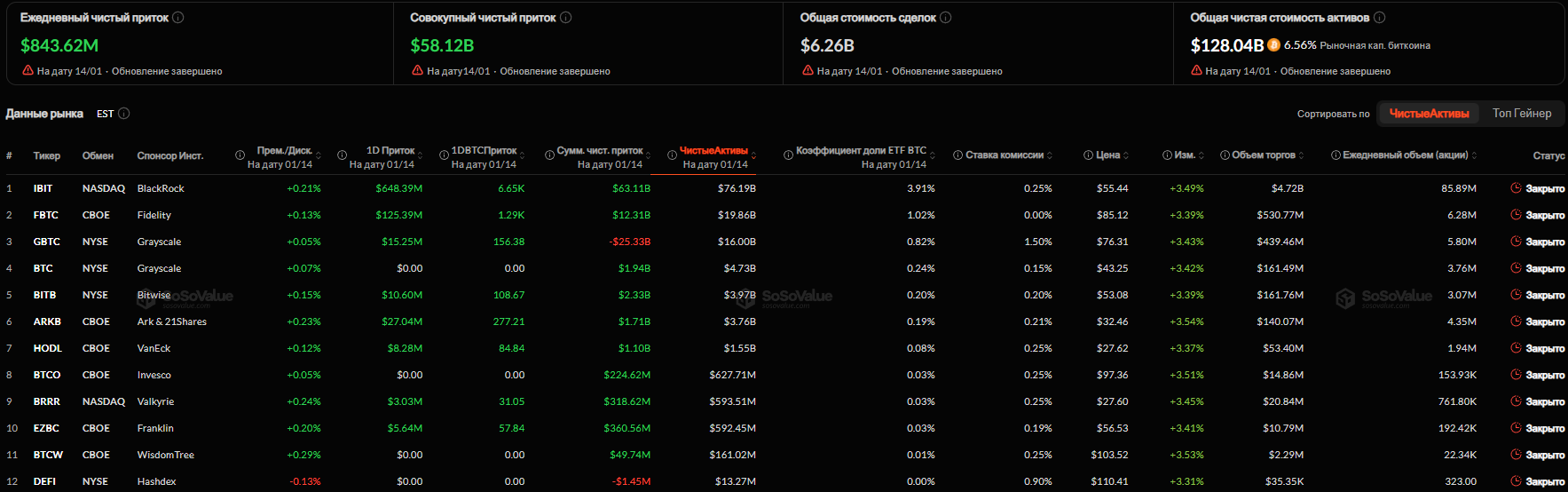The height and width of the screenshot is (492, 1568).
Task: Click info icon beside Ежедневный чистый приток
Action: (x=178, y=18)
